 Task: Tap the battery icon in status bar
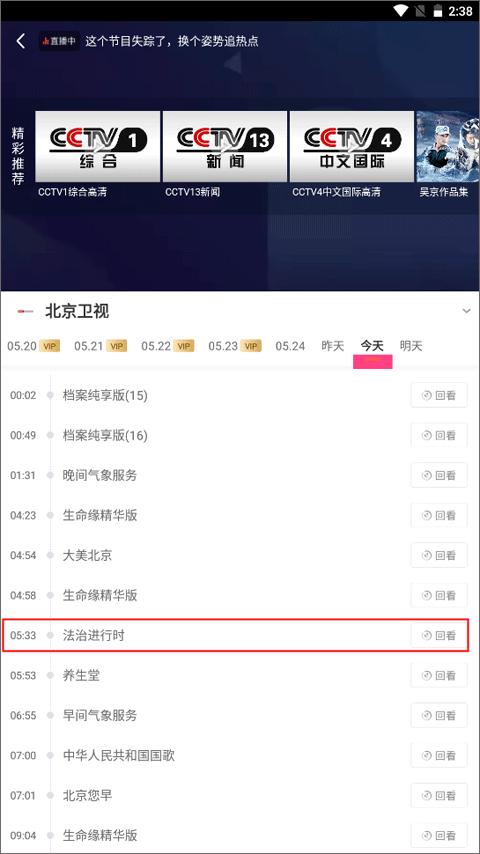[437, 10]
